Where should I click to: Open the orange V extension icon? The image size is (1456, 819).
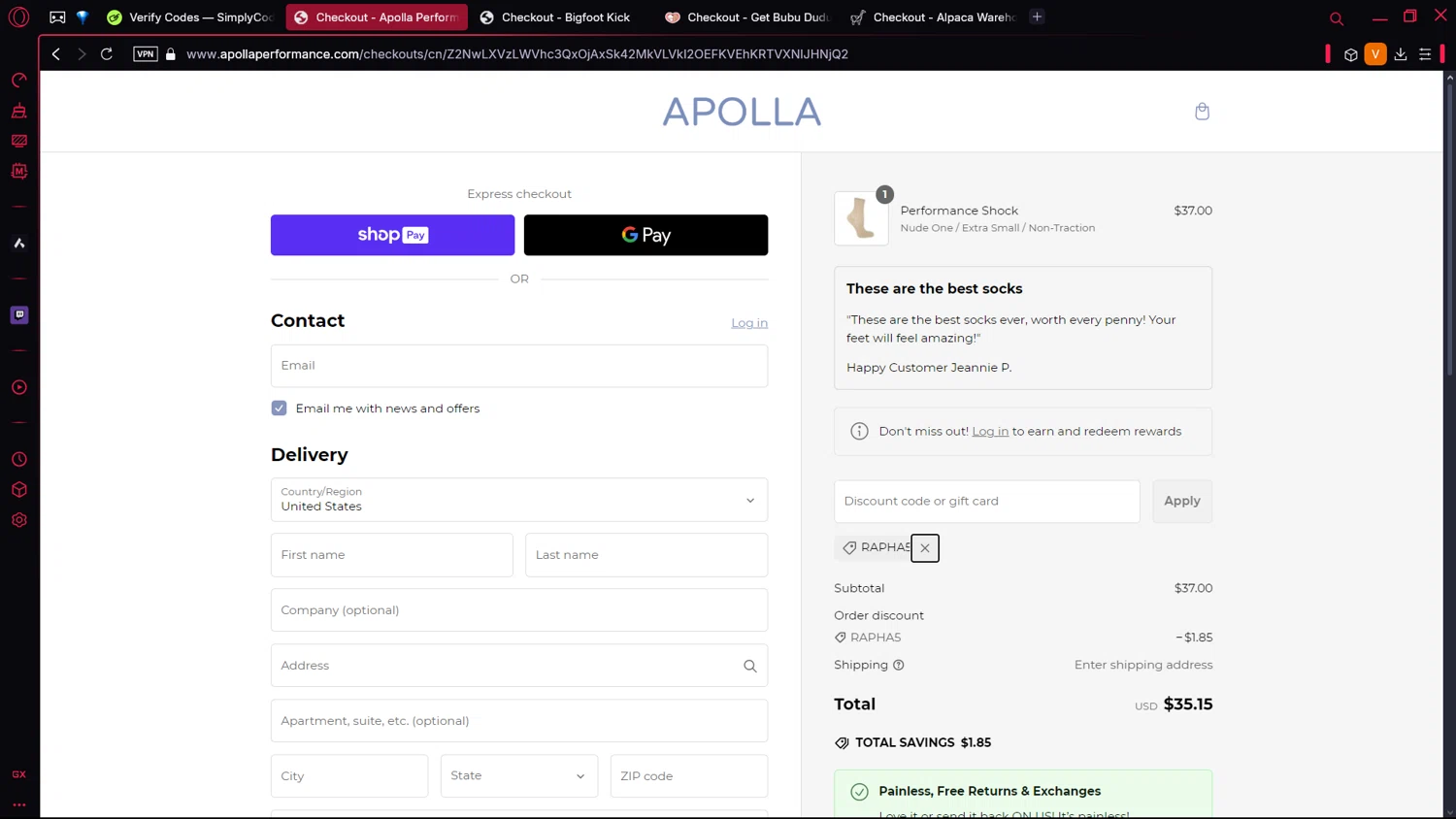1375,54
